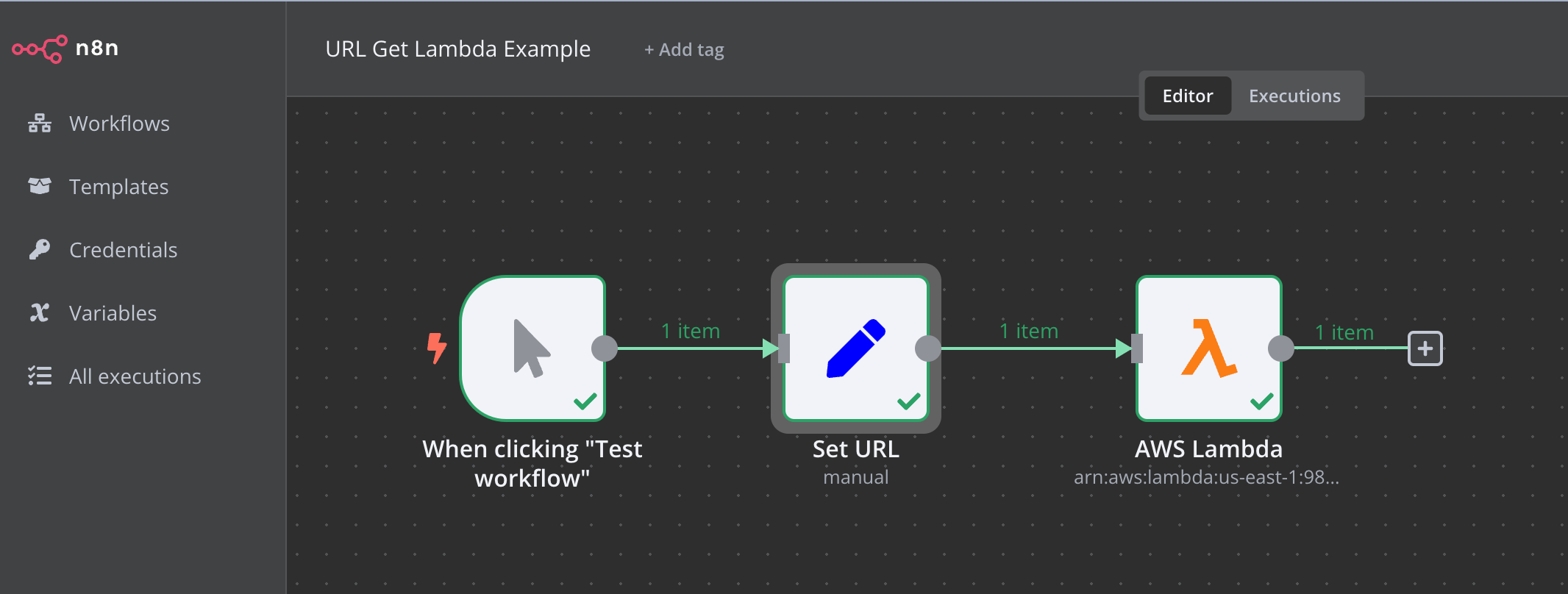Click the "AWS Lambda" node label

point(1209,448)
